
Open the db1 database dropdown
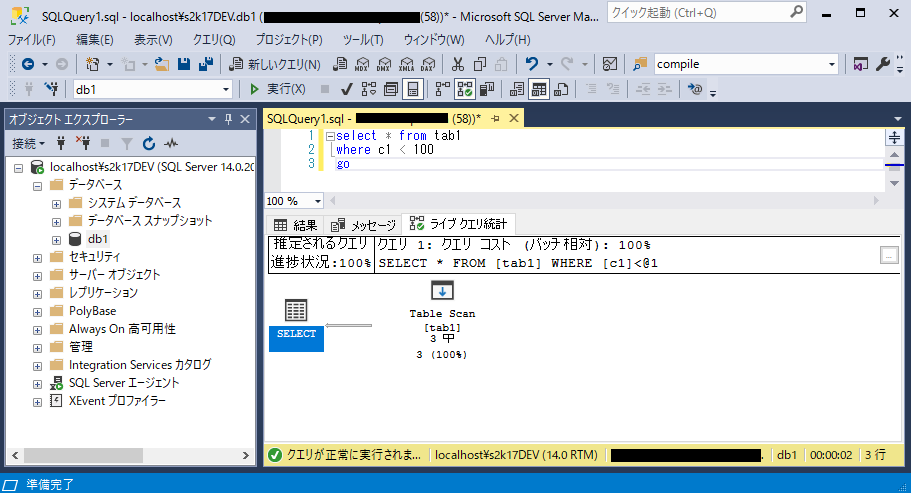click(225, 89)
